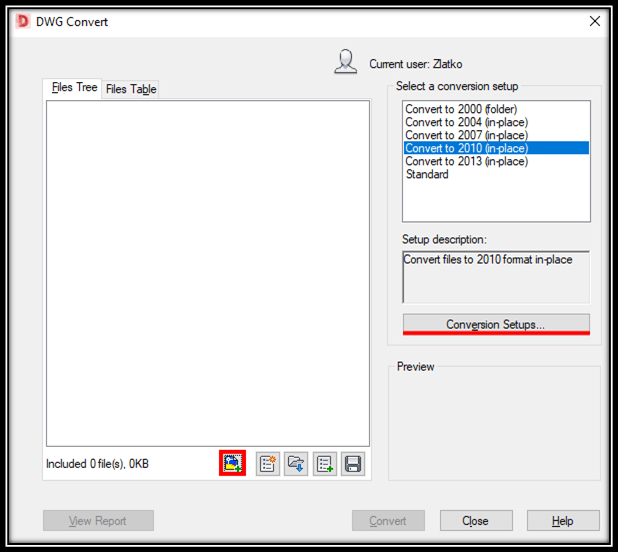Click the Append List icon
This screenshot has height=552, width=618.
(x=325, y=464)
